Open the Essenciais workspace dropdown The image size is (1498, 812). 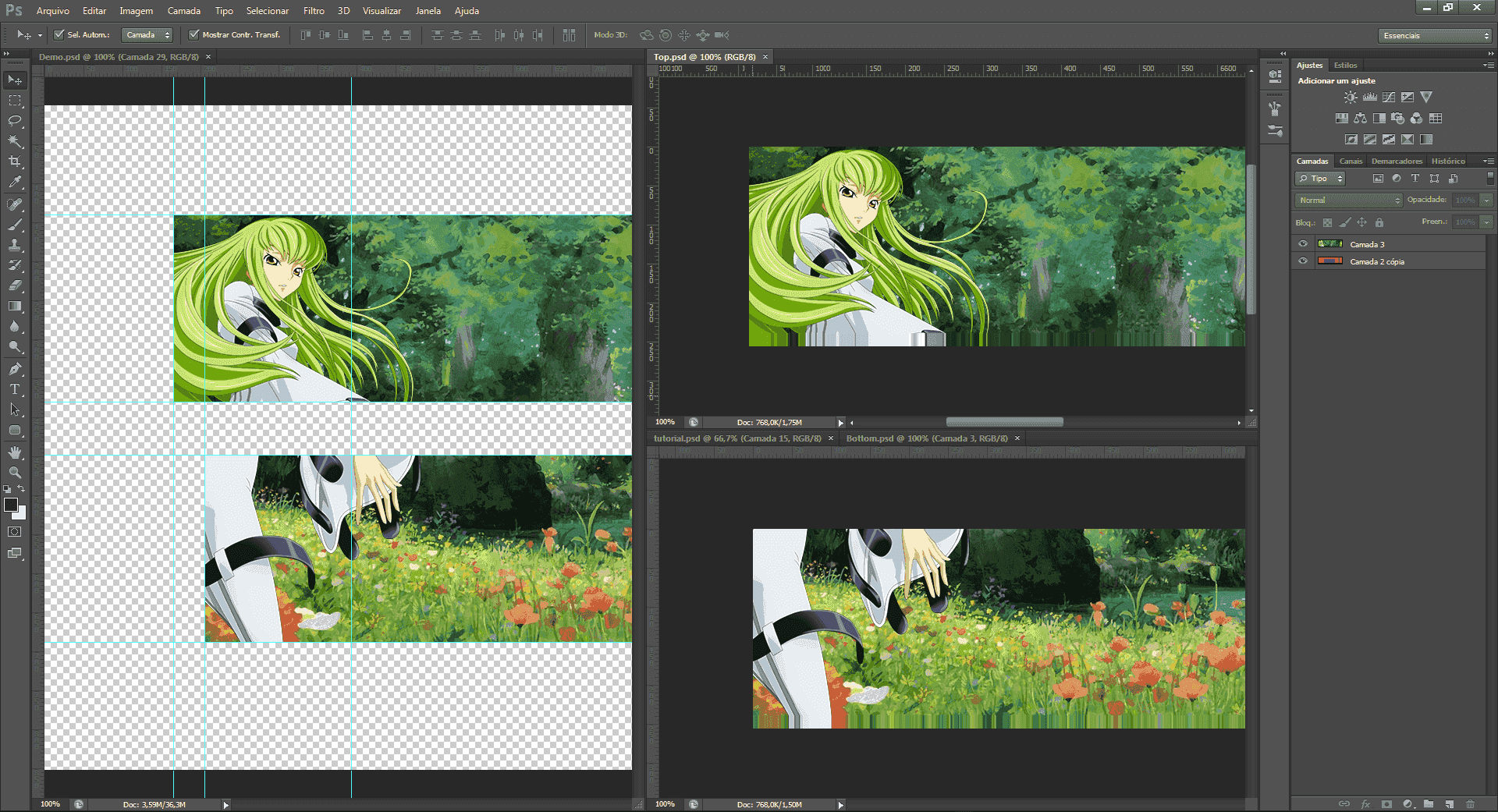point(1435,36)
